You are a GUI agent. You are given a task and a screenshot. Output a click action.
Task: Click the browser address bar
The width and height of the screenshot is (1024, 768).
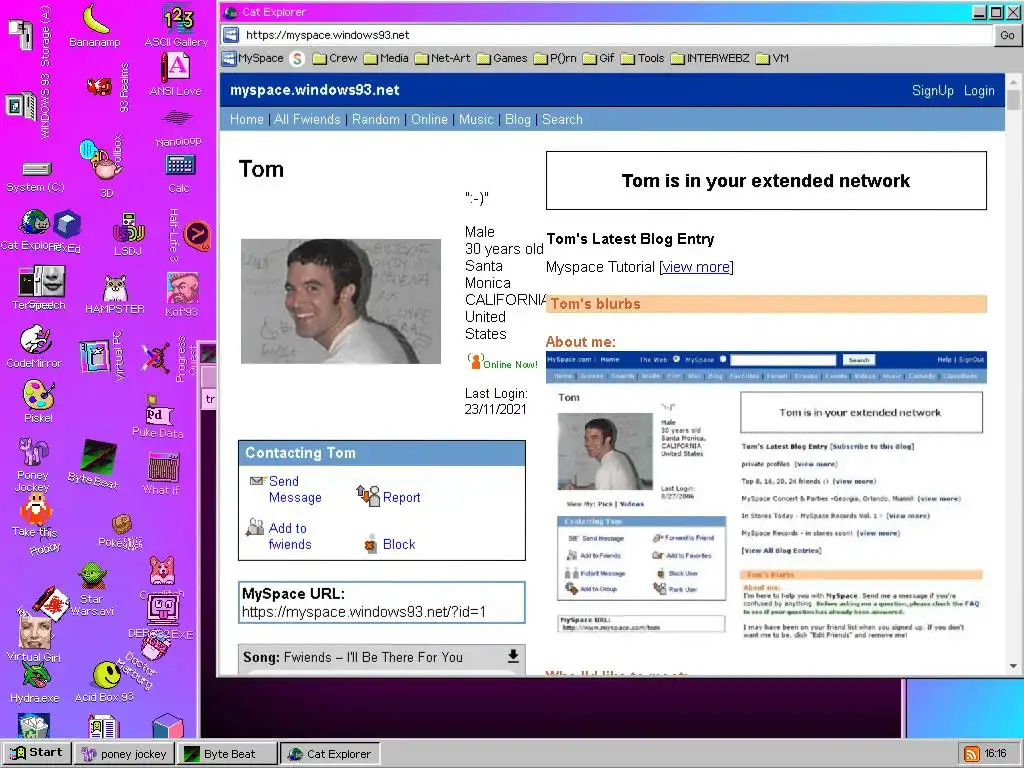616,35
